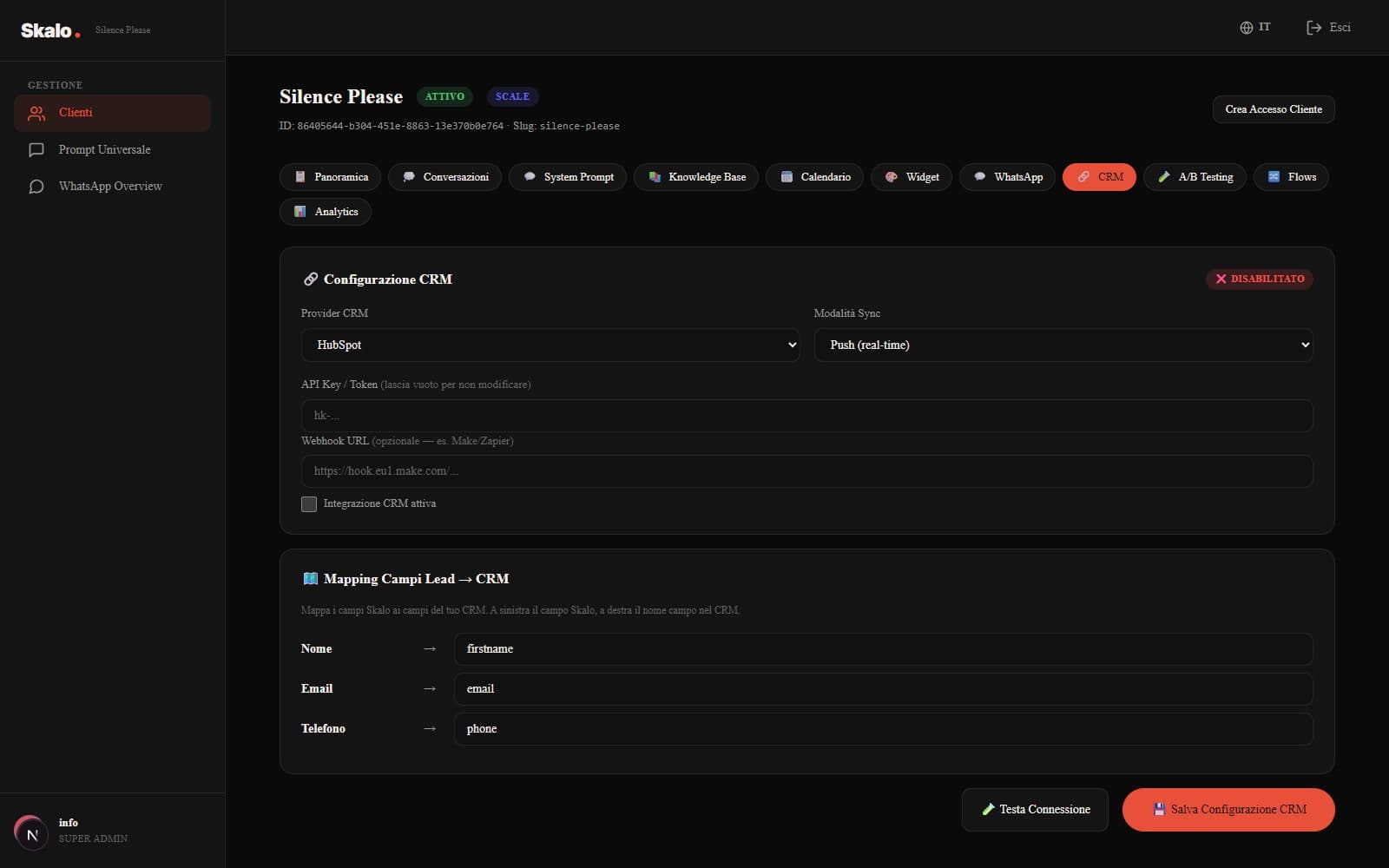The height and width of the screenshot is (868, 1389).
Task: Open the A/B Testing tab
Action: 1195,177
